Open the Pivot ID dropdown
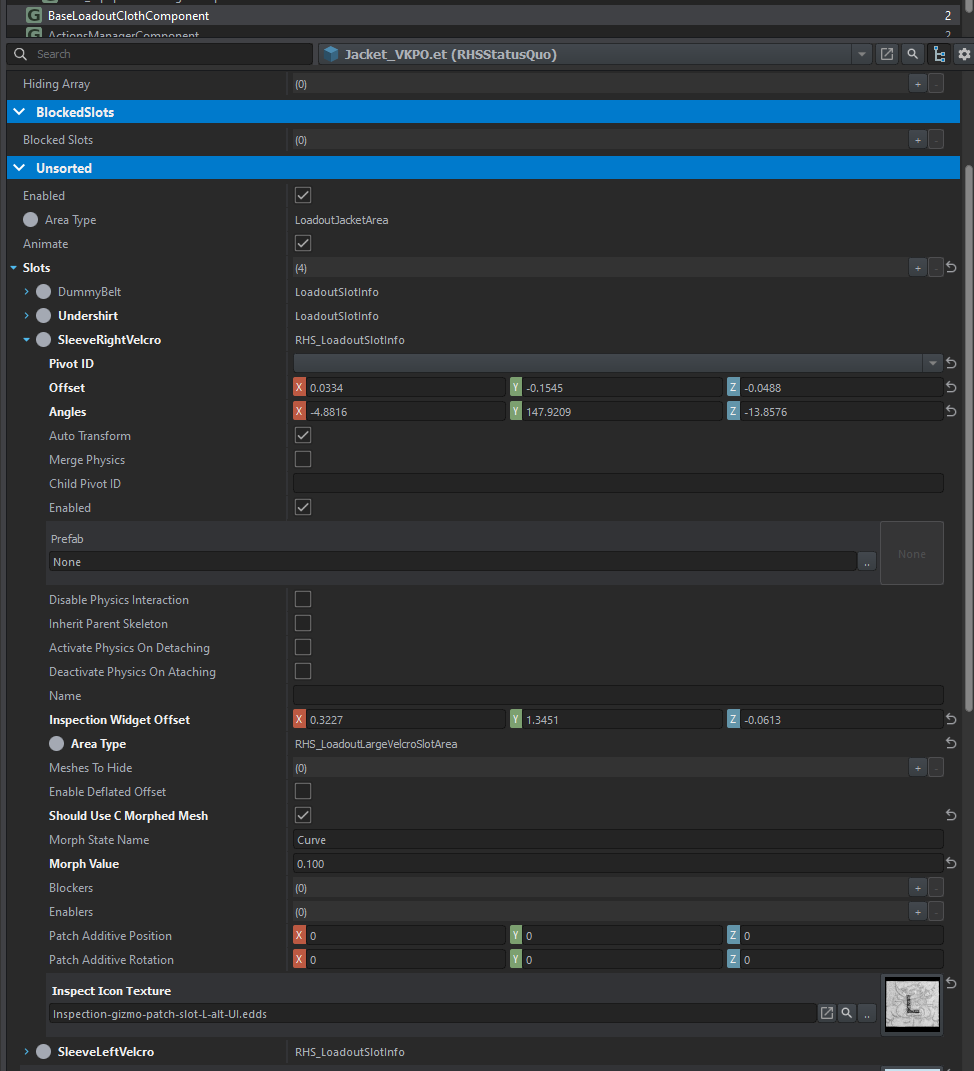Viewport: 974px width, 1071px height. (x=932, y=364)
